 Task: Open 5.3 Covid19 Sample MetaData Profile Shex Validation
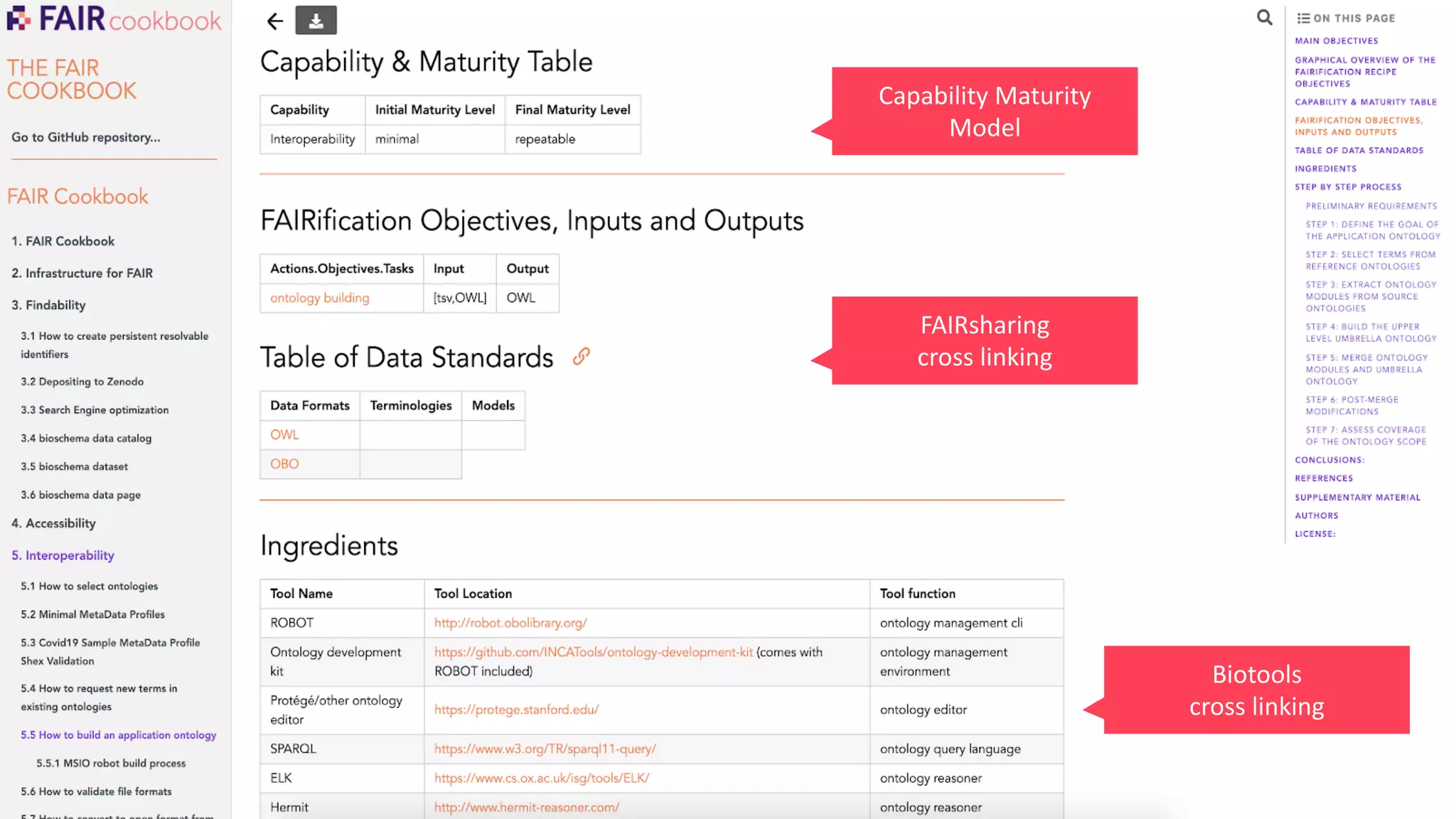(x=110, y=651)
